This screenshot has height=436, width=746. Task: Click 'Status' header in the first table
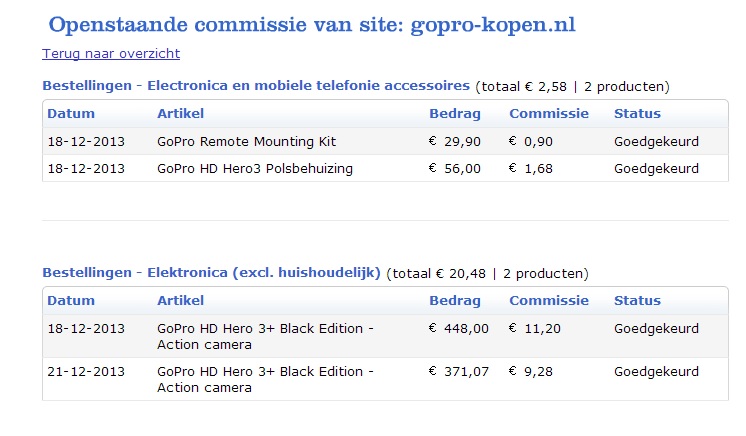(x=637, y=113)
